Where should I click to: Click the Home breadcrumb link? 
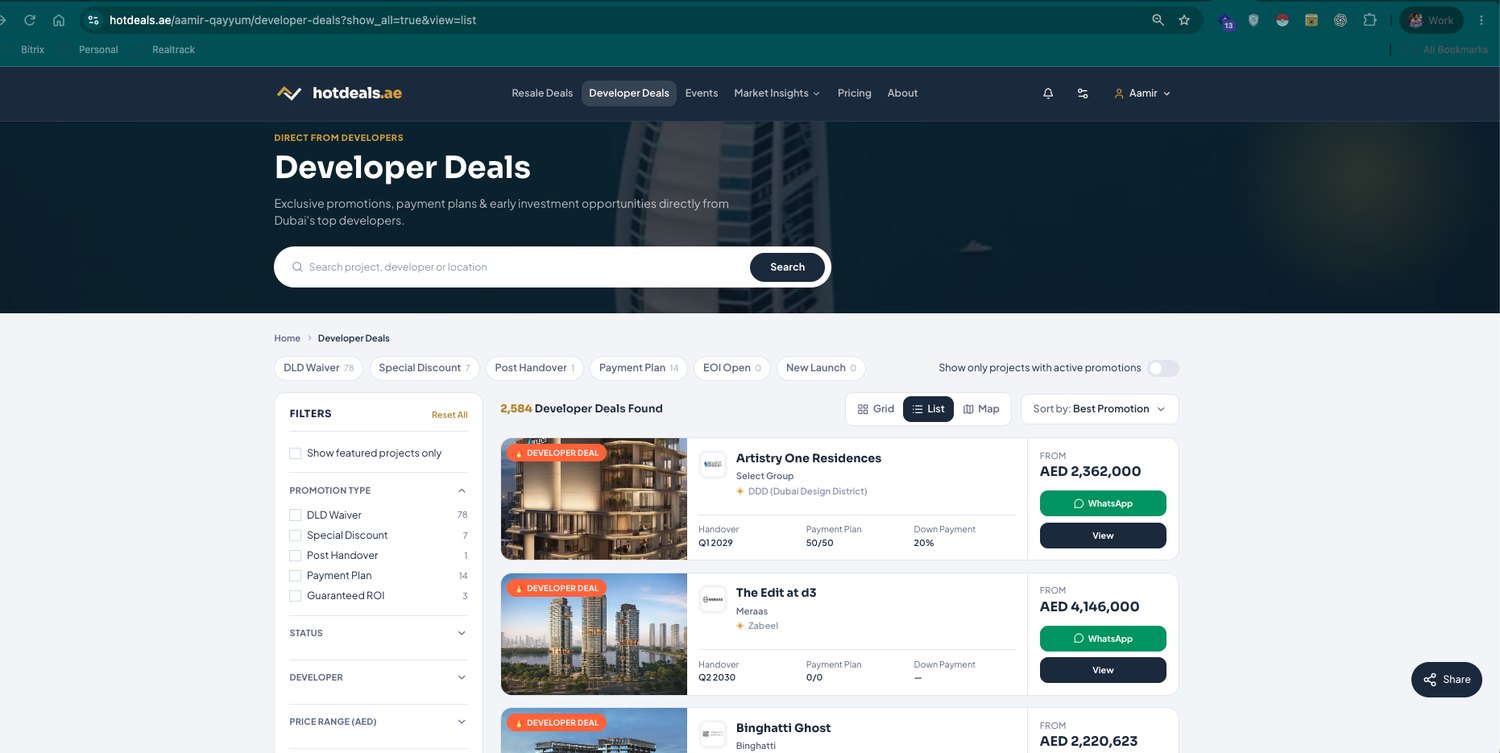coord(287,338)
